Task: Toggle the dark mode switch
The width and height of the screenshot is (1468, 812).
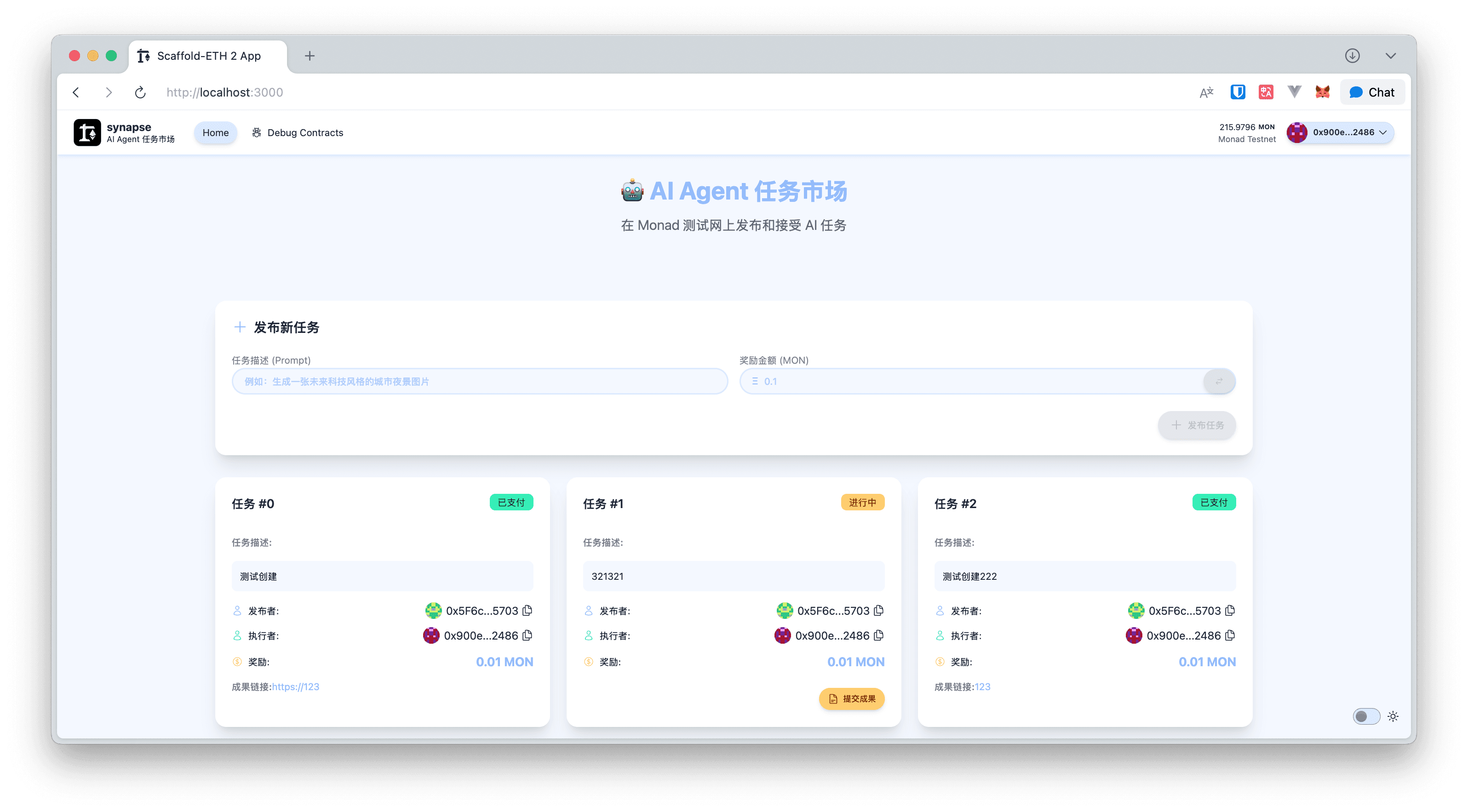Action: click(x=1366, y=716)
